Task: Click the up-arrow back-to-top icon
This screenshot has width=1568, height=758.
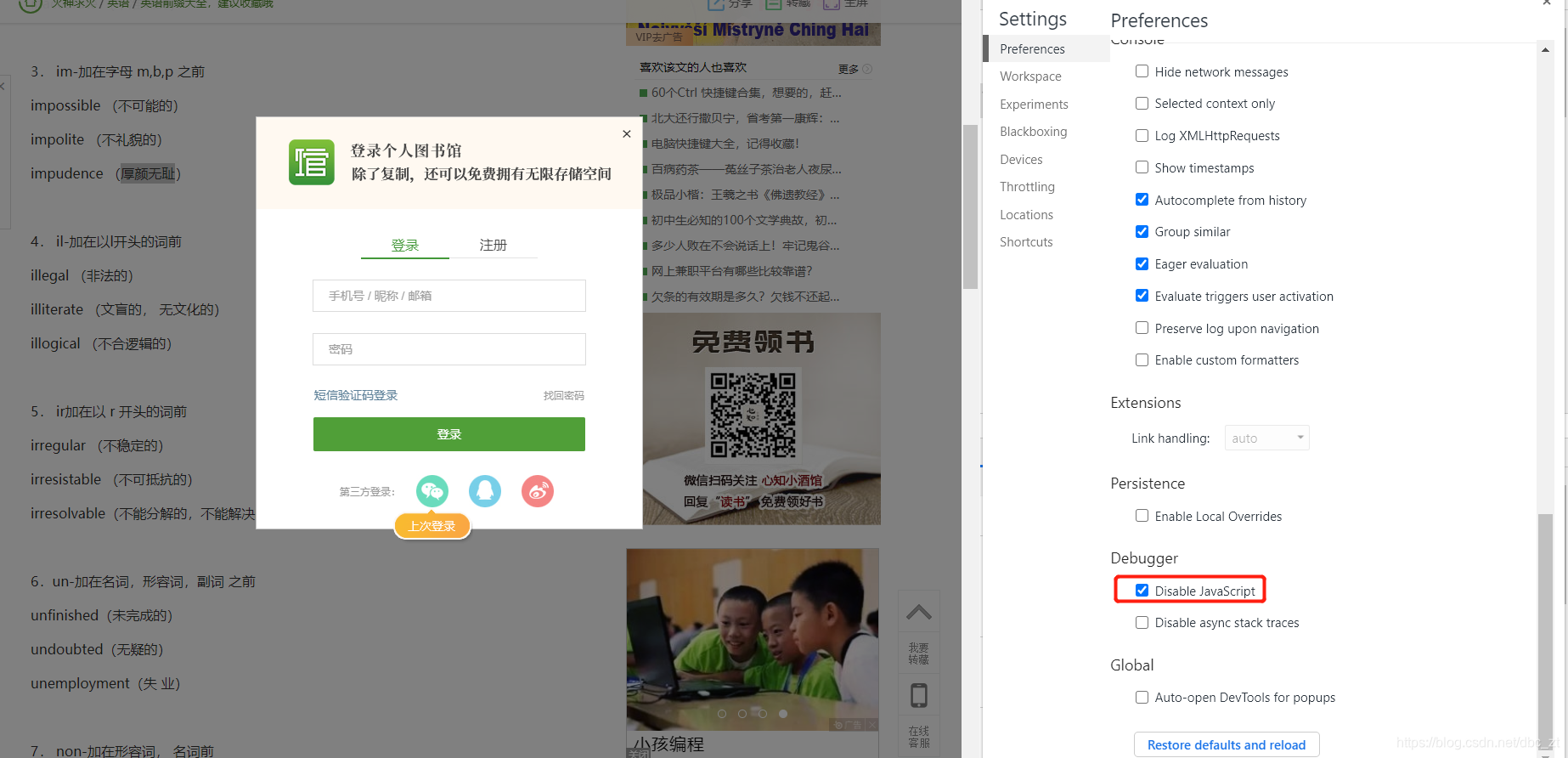Action: [919, 612]
